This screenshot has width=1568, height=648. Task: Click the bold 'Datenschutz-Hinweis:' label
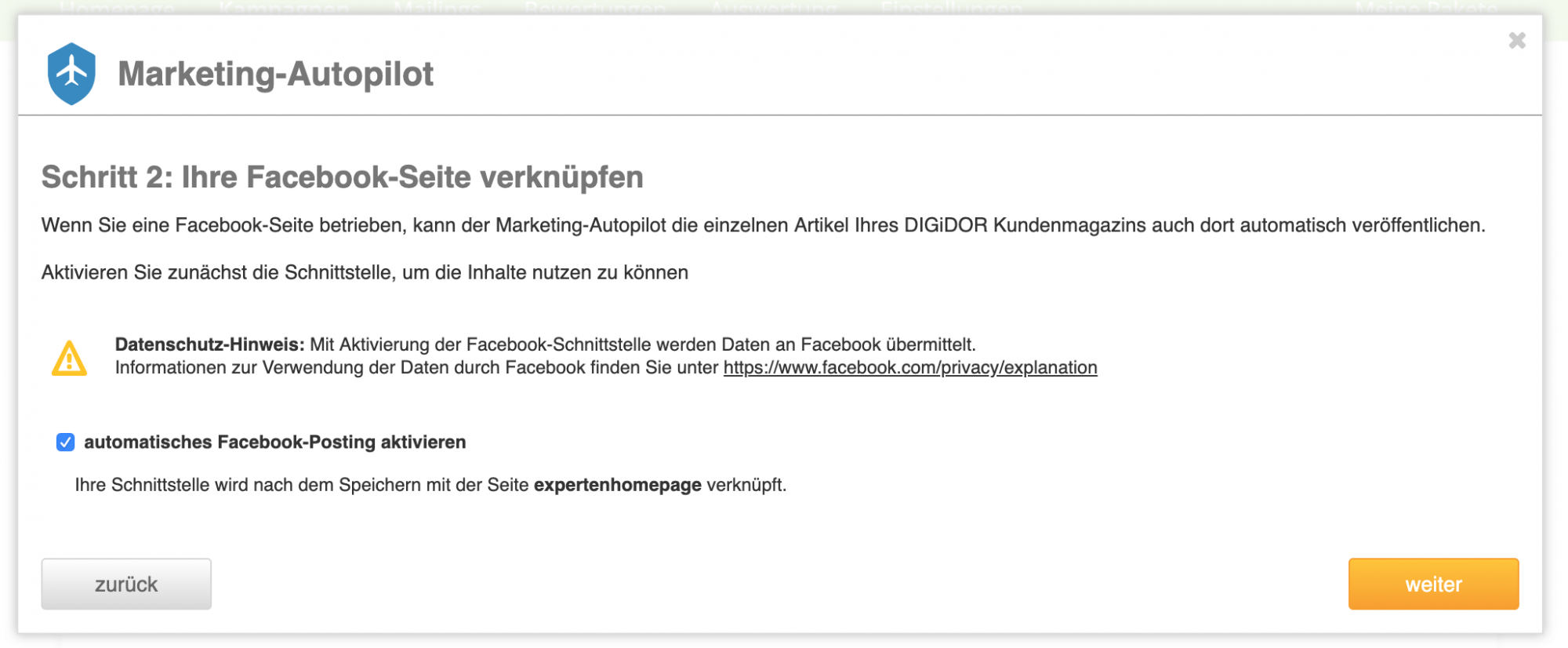pos(209,344)
